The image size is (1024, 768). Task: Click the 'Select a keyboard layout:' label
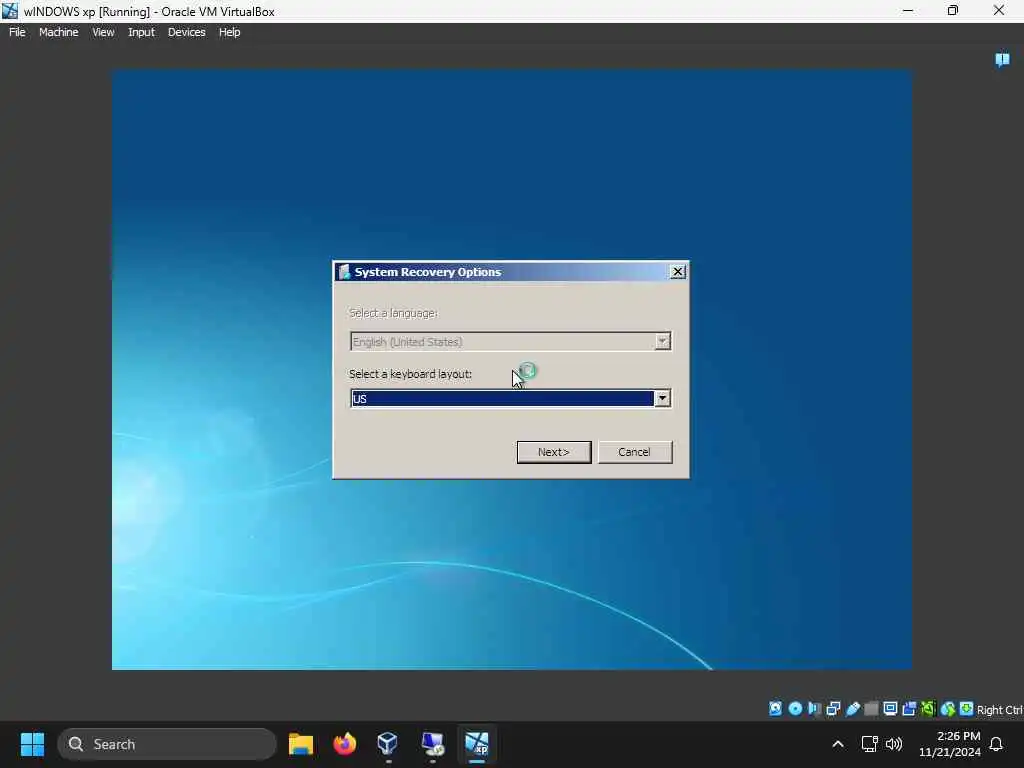410,374
